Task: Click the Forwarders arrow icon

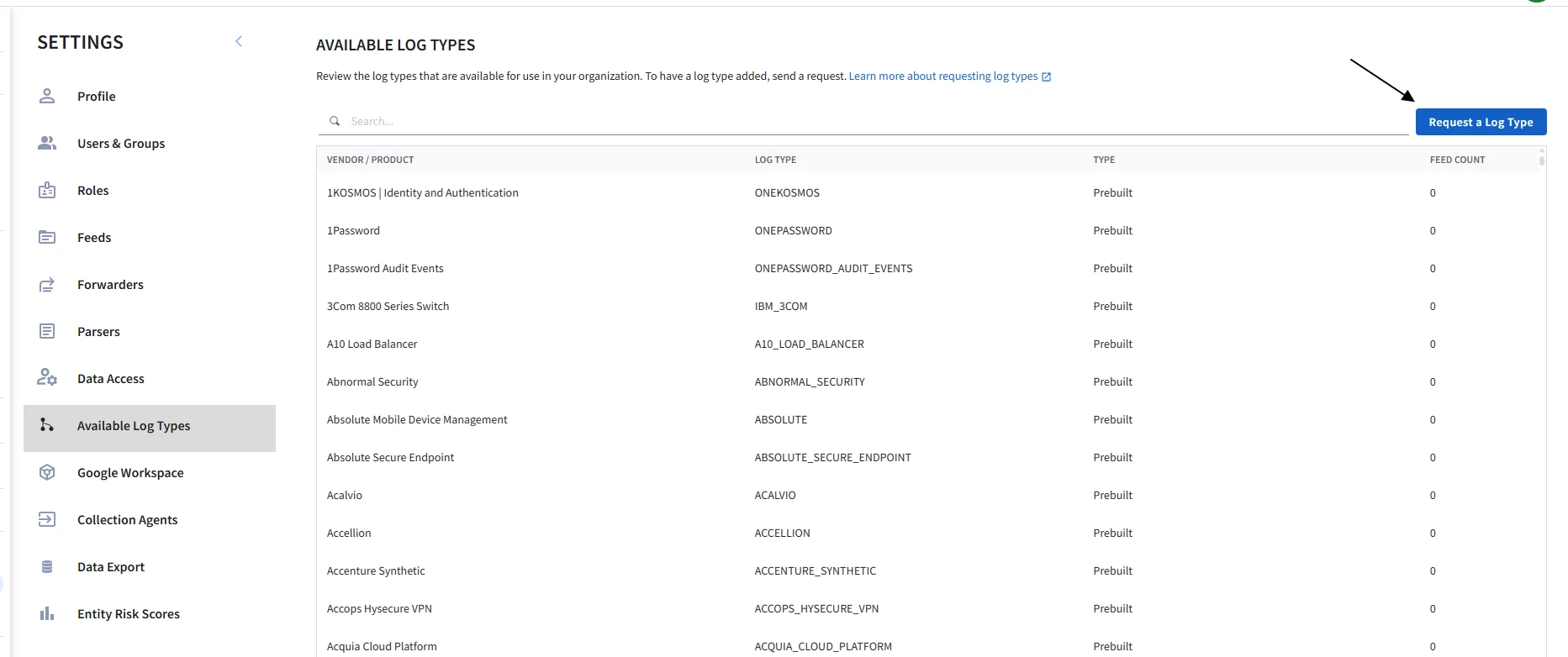Action: click(x=47, y=285)
